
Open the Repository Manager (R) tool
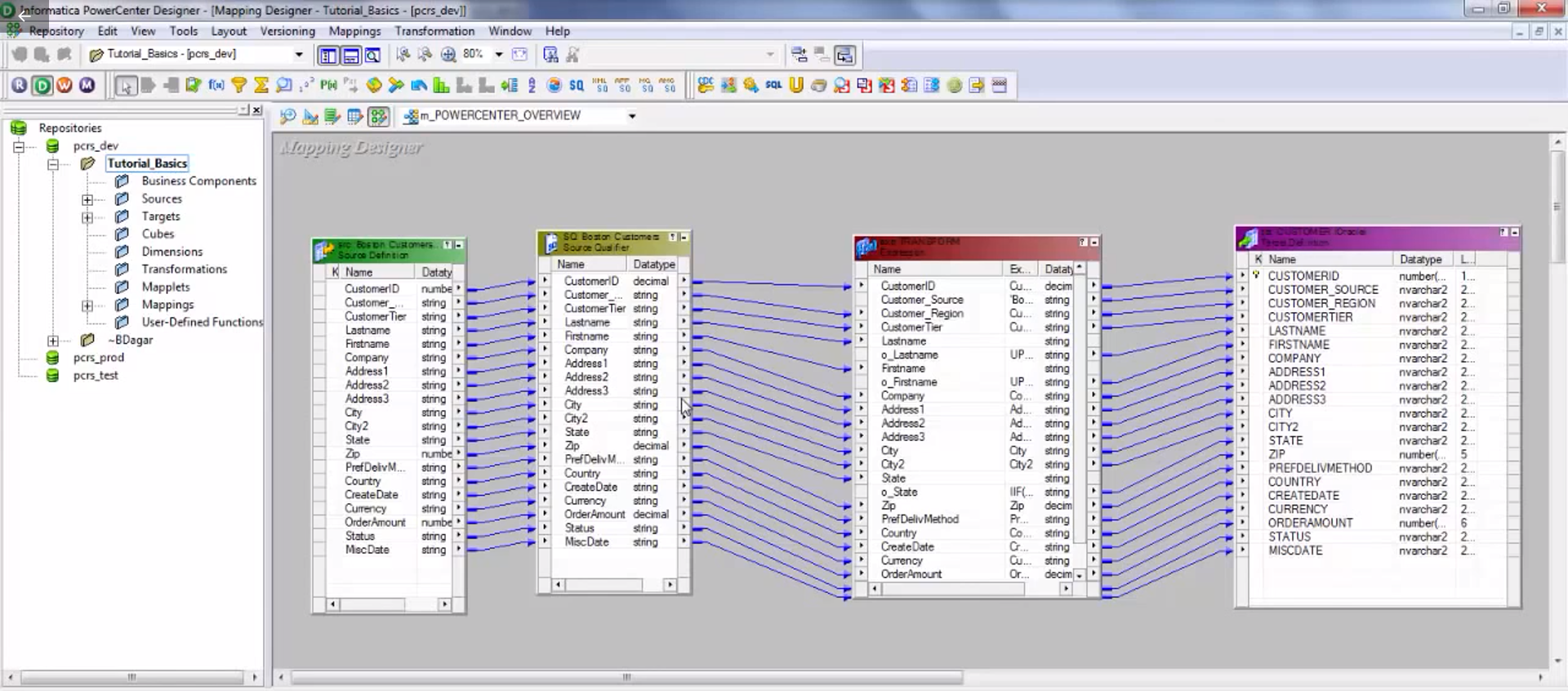(19, 85)
